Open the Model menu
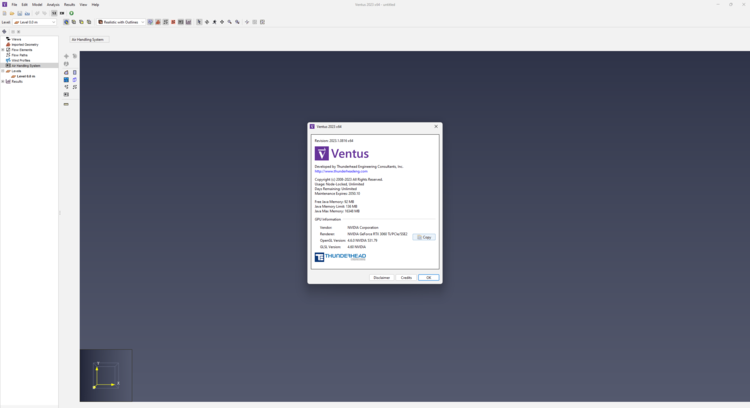This screenshot has height=408, width=750. tap(37, 4)
